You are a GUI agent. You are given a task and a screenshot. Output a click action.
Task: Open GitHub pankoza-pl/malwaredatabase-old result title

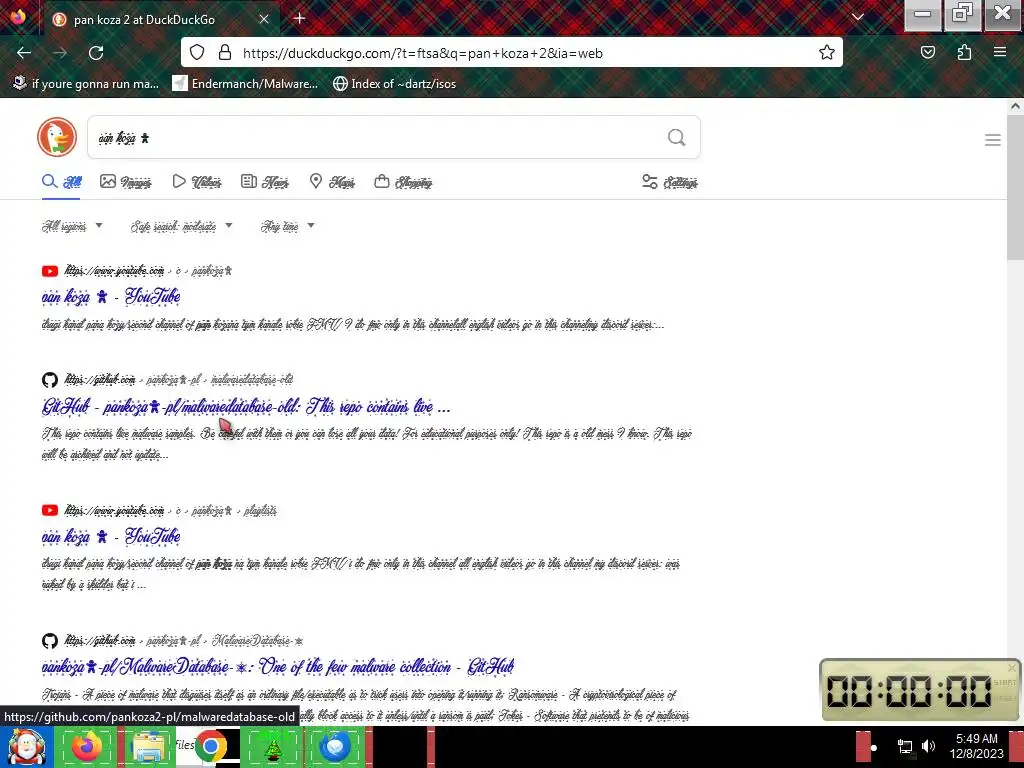(x=246, y=407)
